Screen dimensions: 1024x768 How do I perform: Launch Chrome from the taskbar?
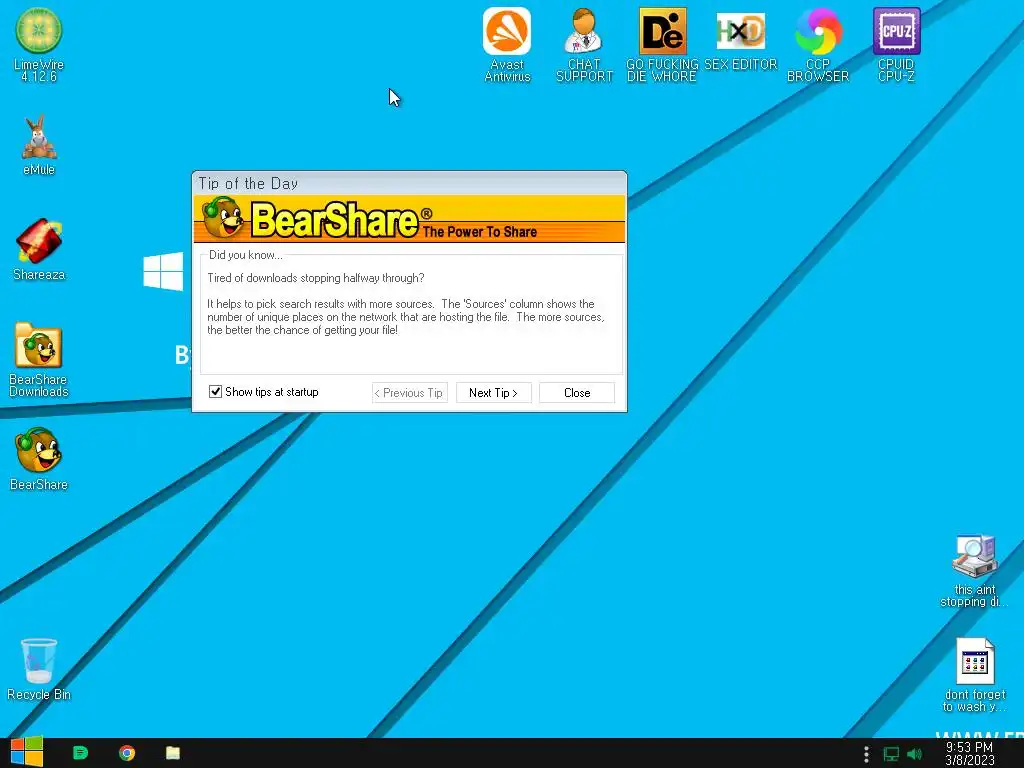coord(127,753)
